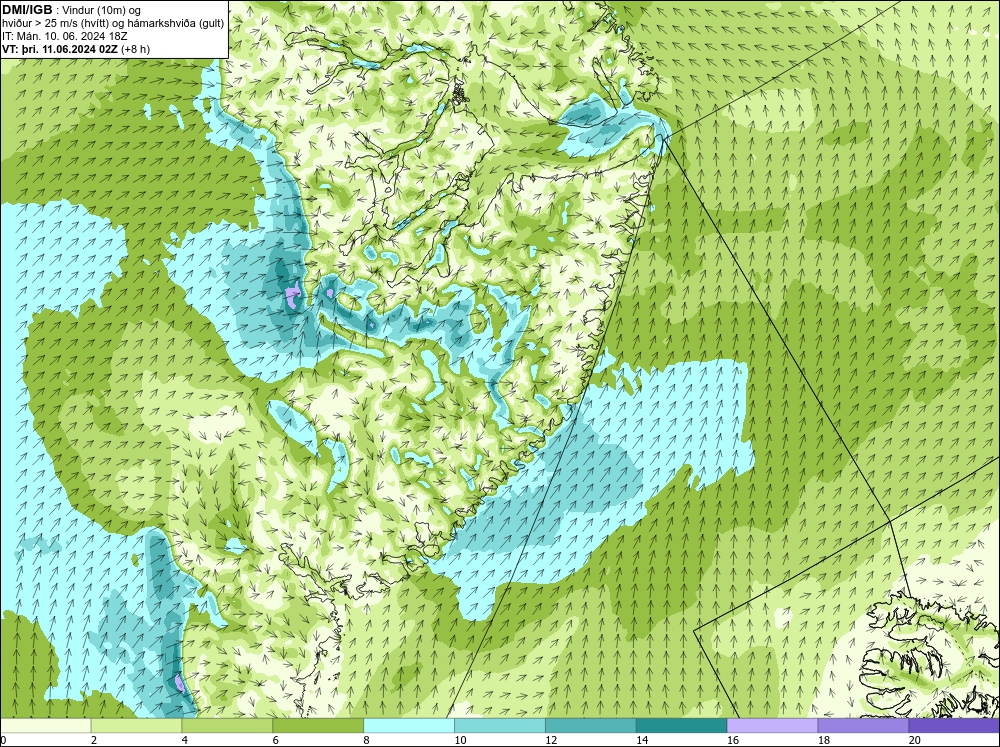Viewport: 1000px width, 747px height.
Task: Click the legend label '12'
Action: tap(551, 740)
